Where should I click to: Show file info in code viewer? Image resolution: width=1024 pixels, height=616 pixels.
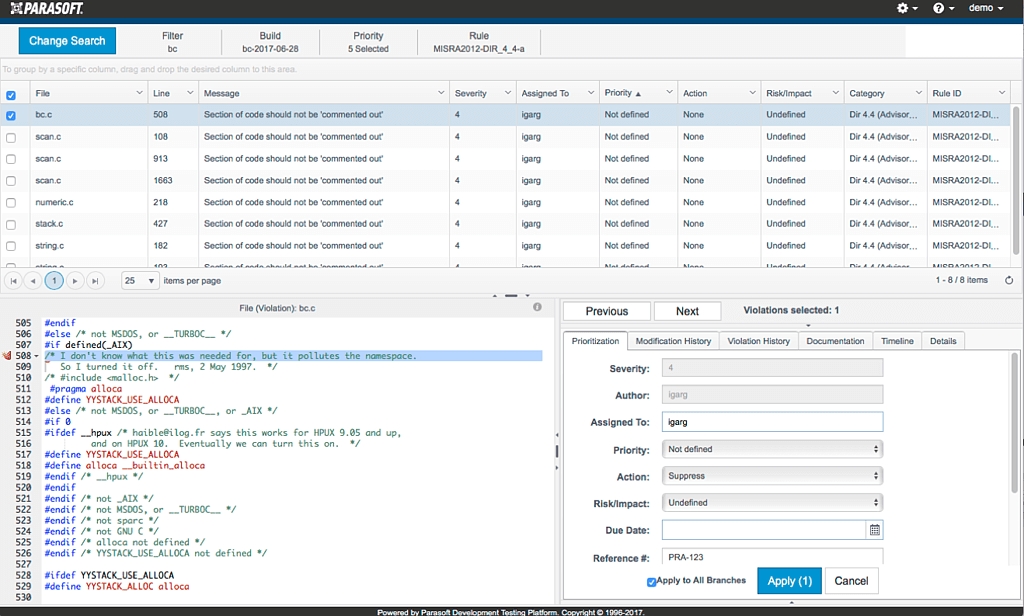coord(537,307)
